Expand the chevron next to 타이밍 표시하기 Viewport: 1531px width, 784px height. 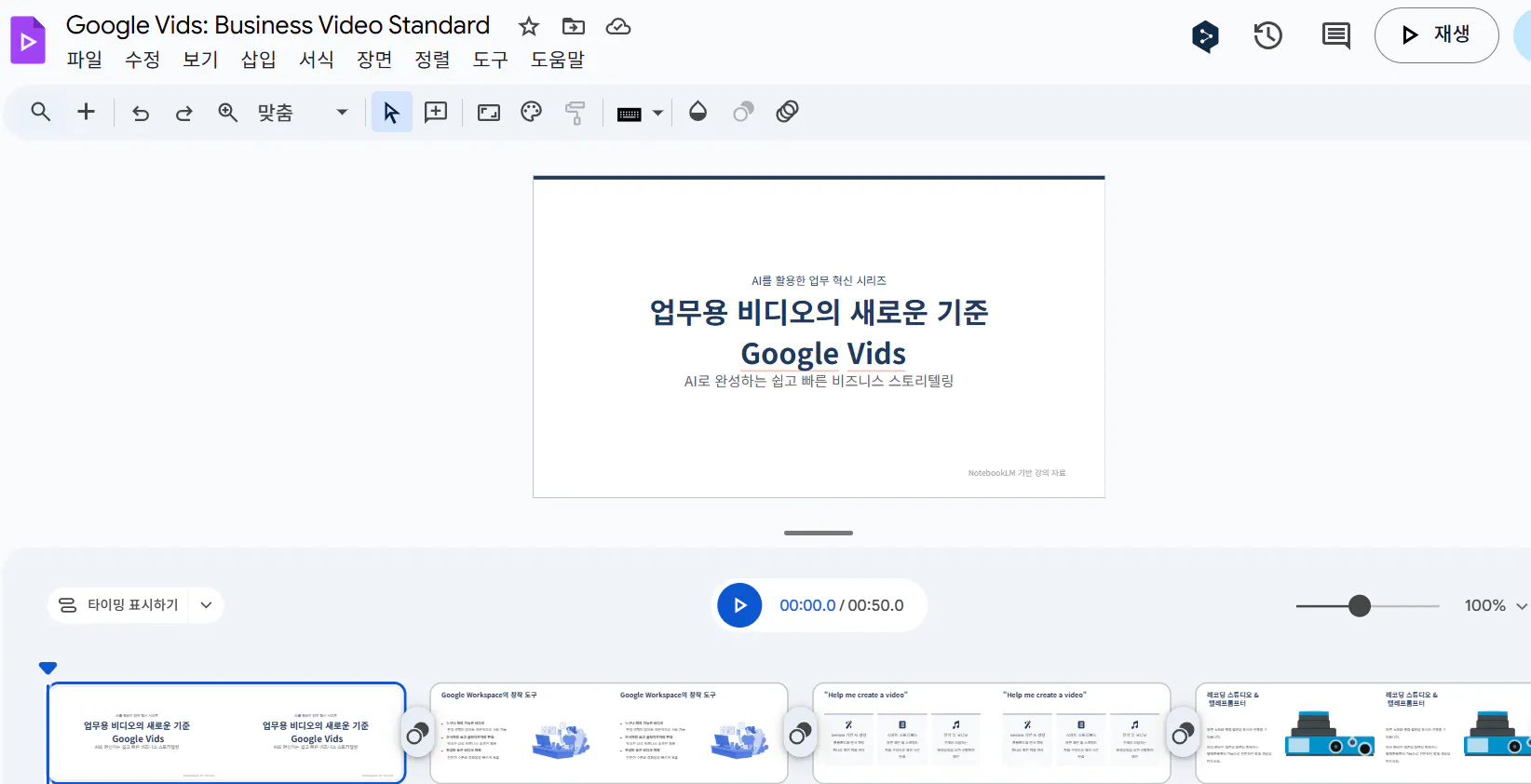click(x=206, y=605)
